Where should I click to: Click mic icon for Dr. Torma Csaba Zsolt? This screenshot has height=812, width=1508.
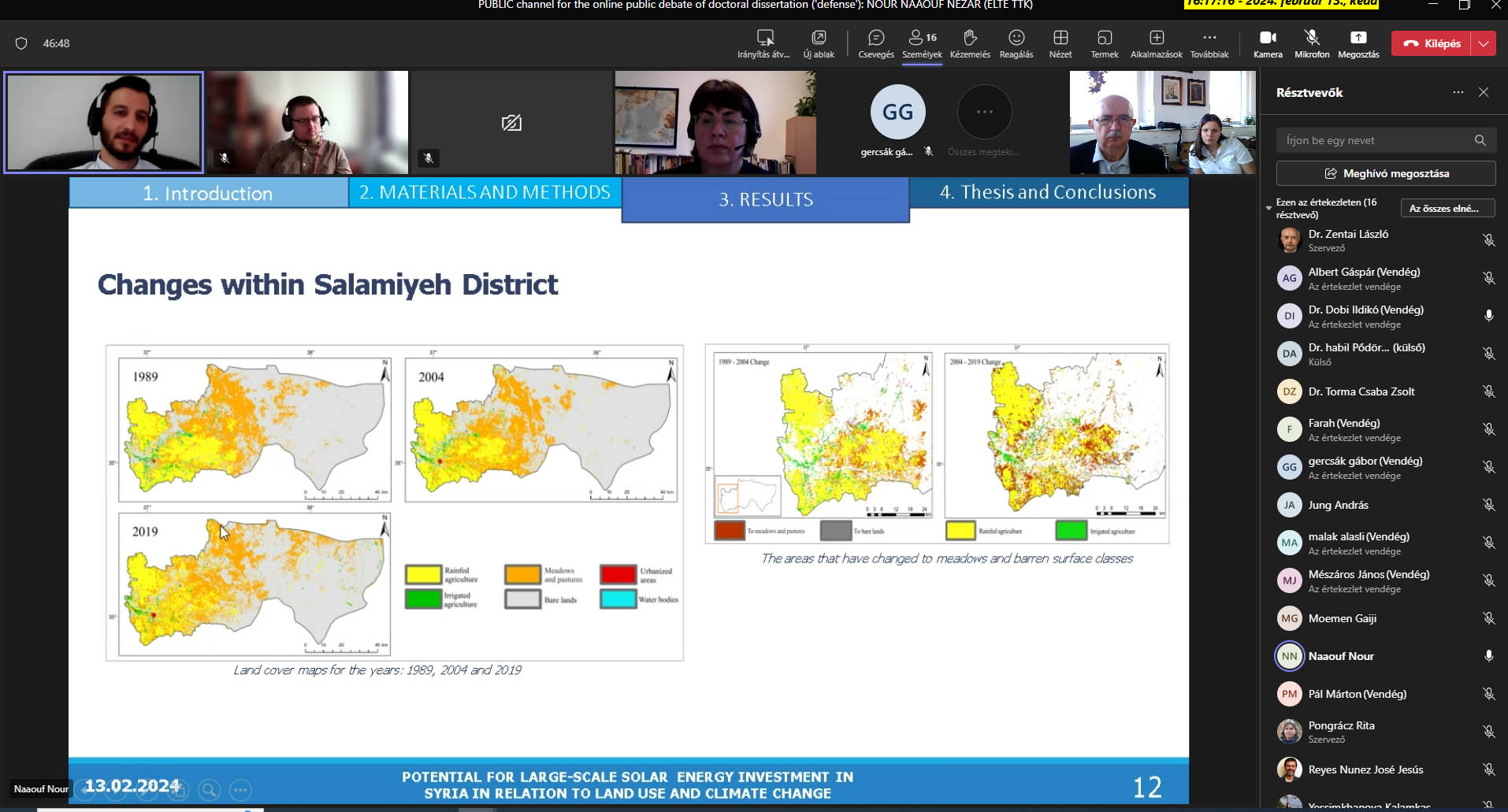click(1489, 391)
